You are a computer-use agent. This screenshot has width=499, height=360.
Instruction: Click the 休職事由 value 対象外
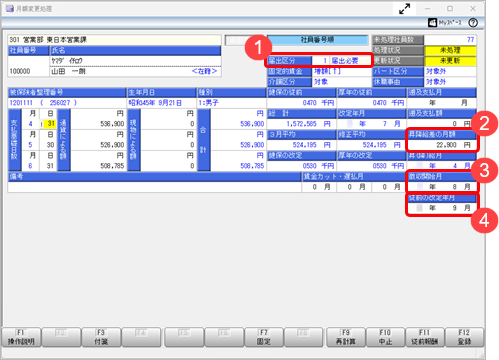click(x=450, y=82)
